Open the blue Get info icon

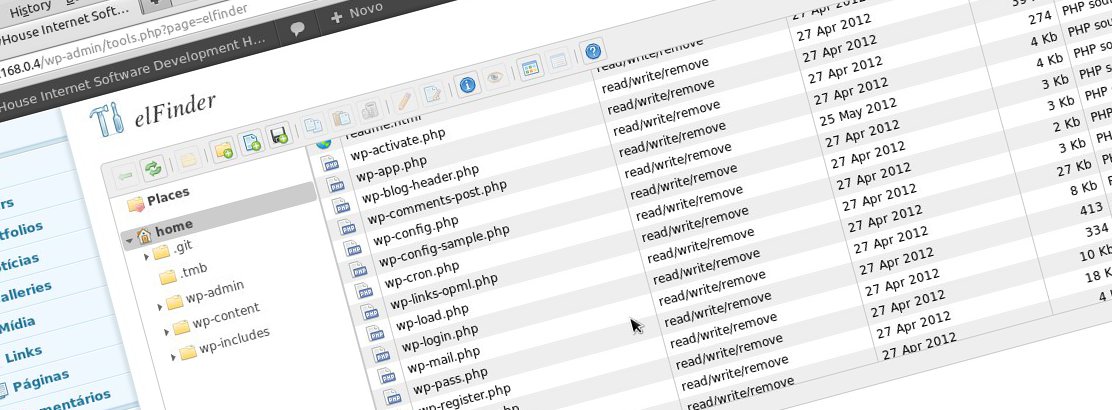pos(467,85)
